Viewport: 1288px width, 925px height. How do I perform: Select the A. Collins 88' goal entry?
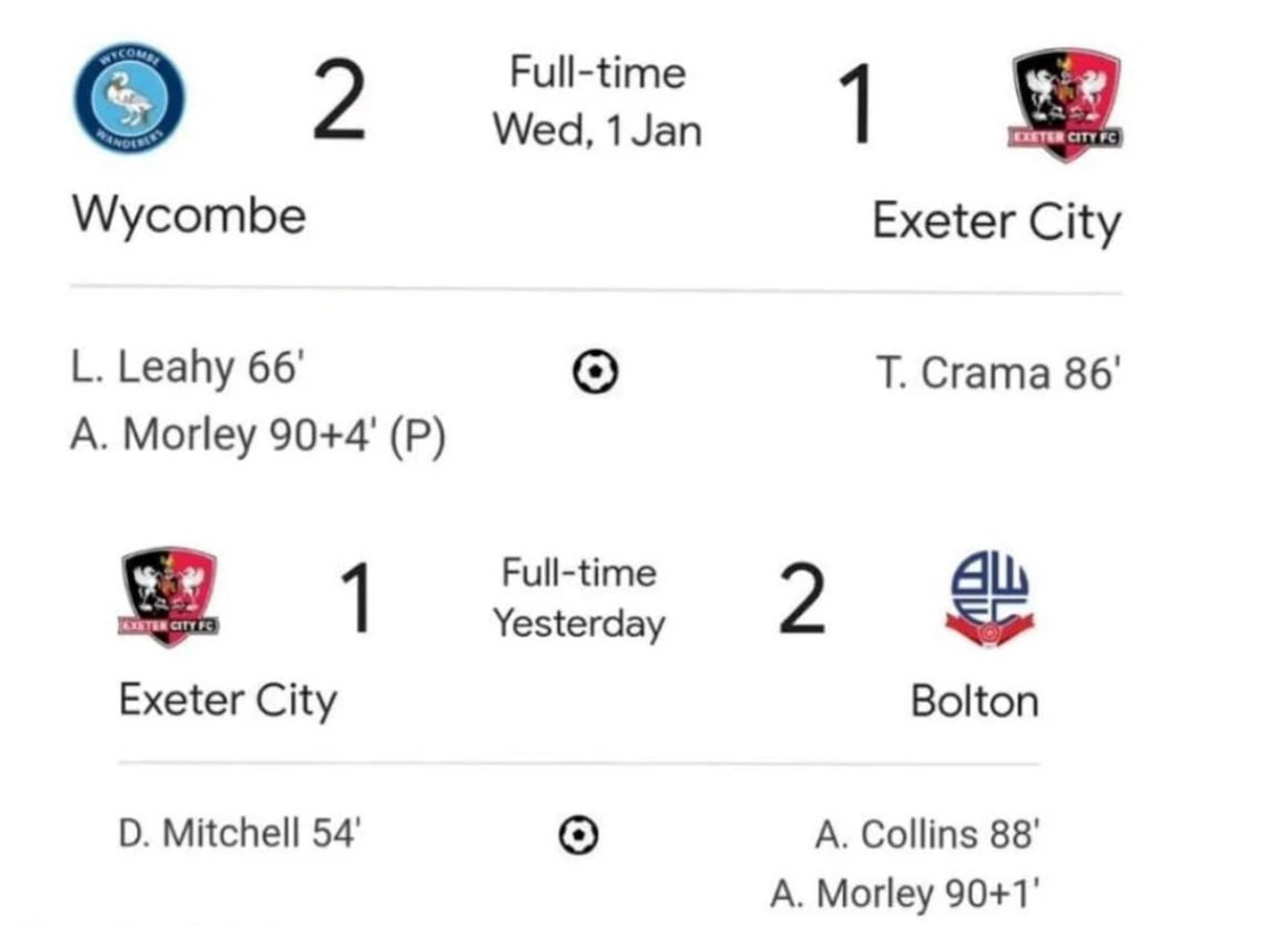click(928, 834)
